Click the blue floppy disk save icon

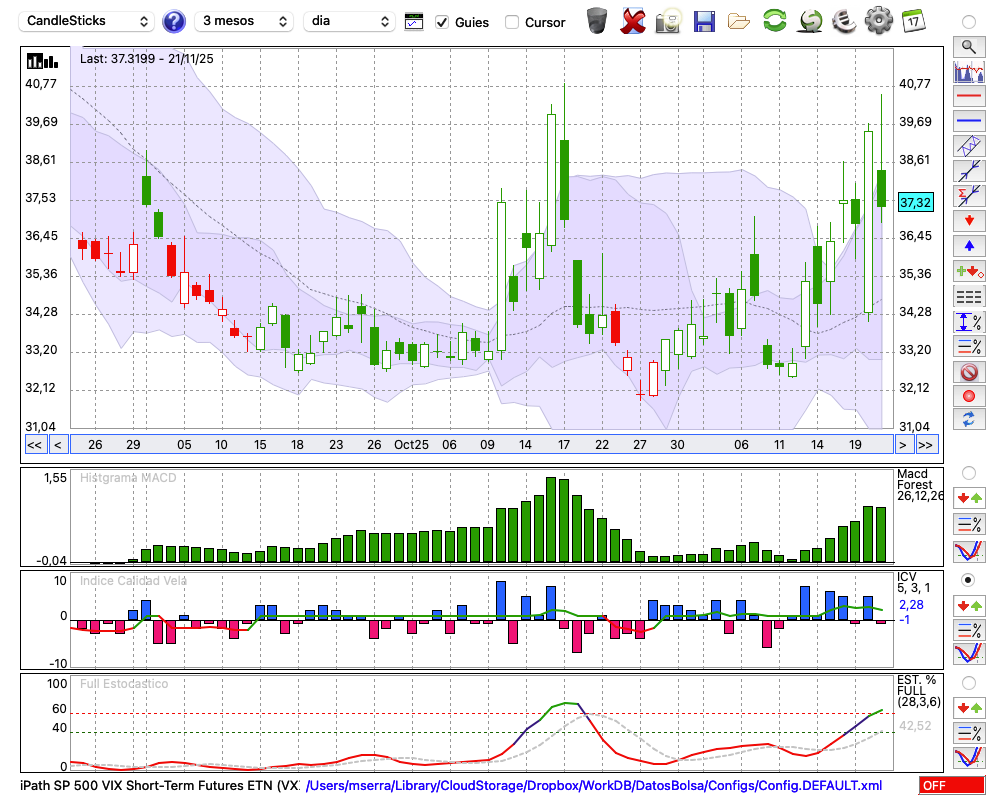(704, 21)
